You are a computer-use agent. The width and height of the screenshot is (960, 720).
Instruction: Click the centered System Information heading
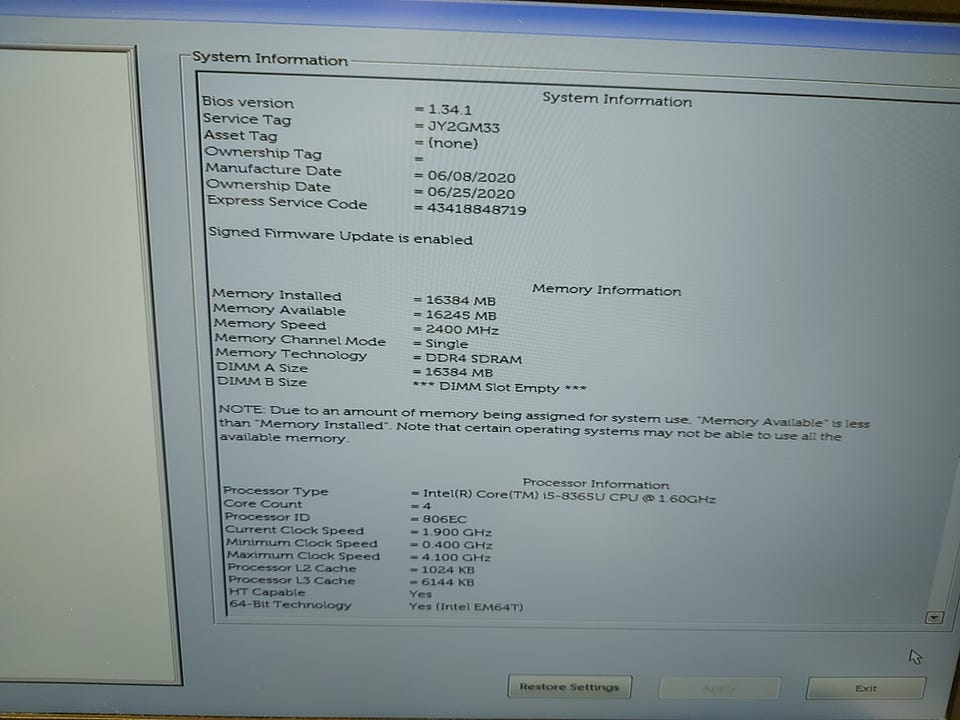coord(617,99)
